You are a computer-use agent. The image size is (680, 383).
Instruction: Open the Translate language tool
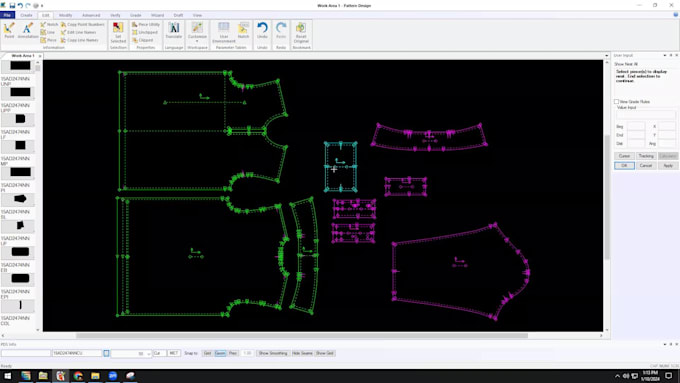pos(174,30)
